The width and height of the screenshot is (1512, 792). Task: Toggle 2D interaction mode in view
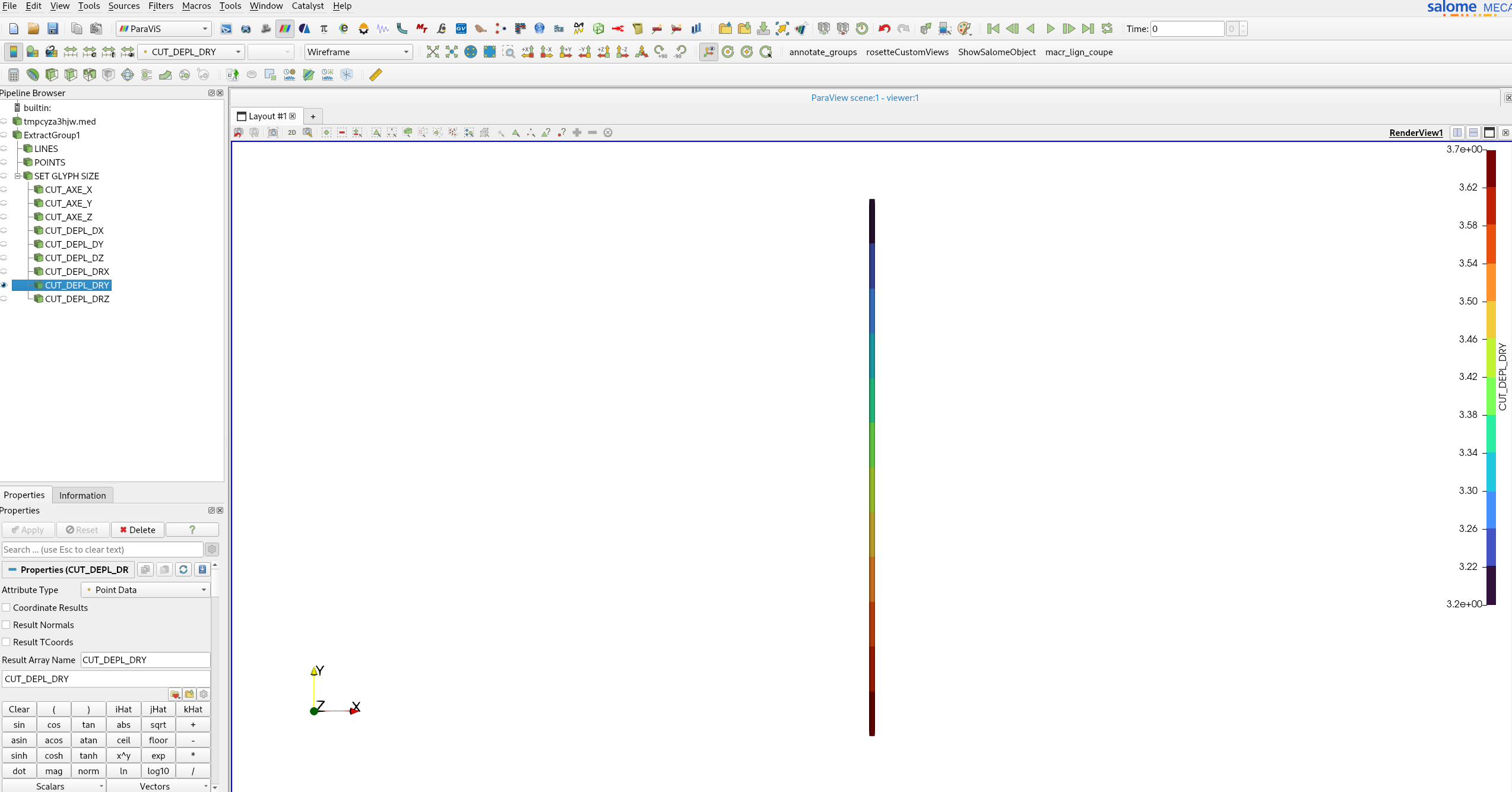click(292, 132)
